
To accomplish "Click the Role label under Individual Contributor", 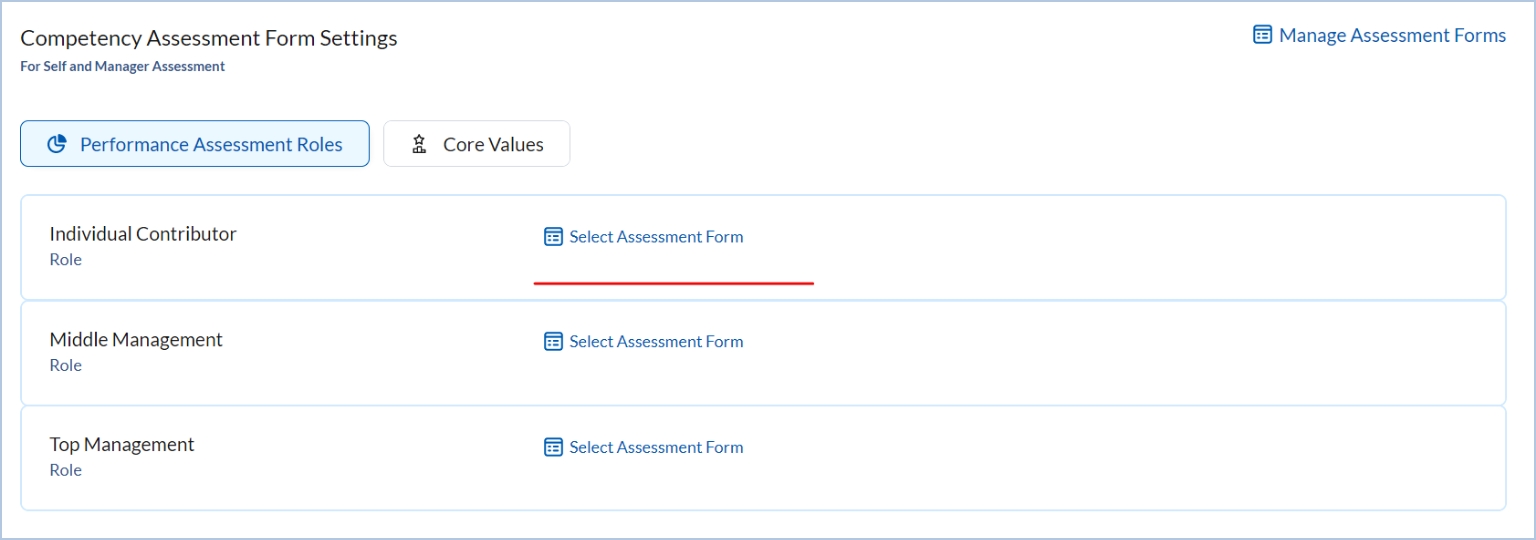I will 66,260.
